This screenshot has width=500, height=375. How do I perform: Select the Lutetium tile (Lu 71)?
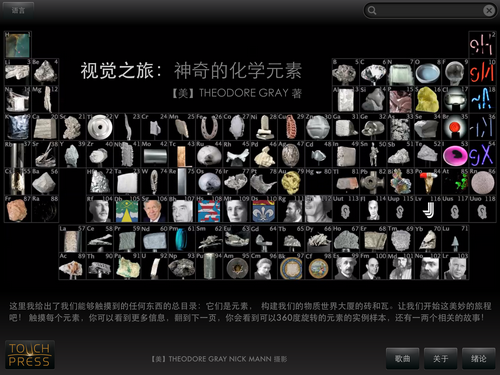pyautogui.click(x=455, y=239)
